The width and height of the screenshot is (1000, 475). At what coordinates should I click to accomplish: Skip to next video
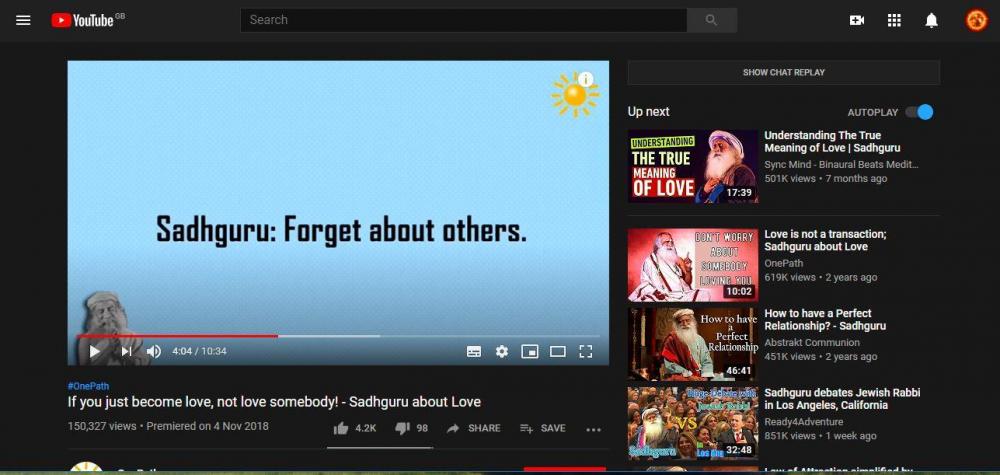pyautogui.click(x=126, y=351)
